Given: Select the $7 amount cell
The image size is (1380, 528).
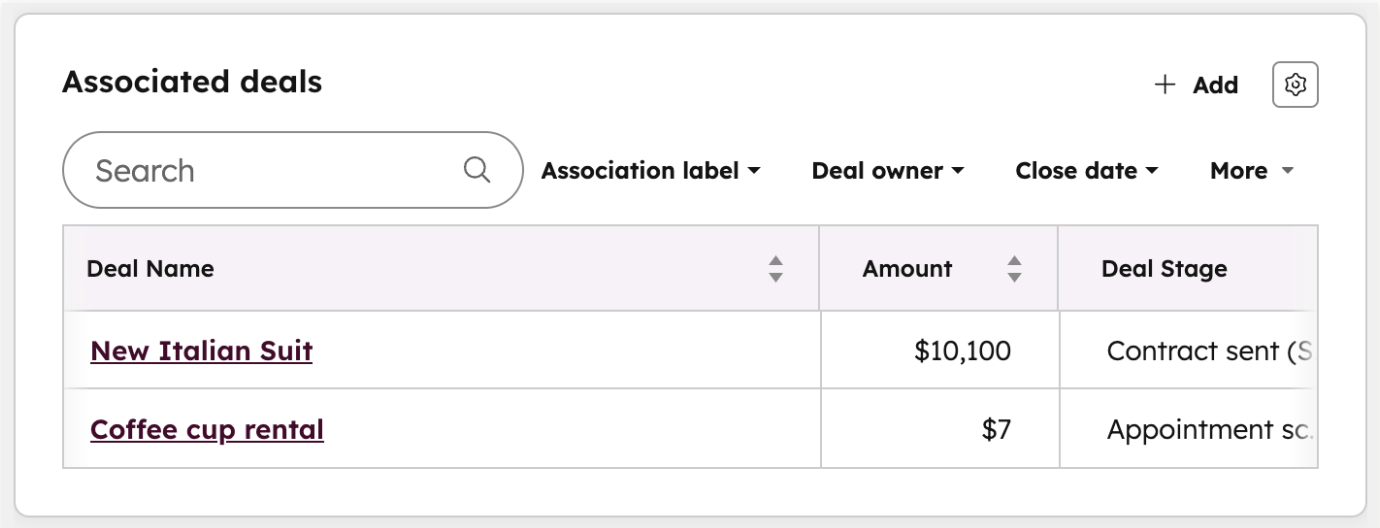Looking at the screenshot, I should 940,429.
